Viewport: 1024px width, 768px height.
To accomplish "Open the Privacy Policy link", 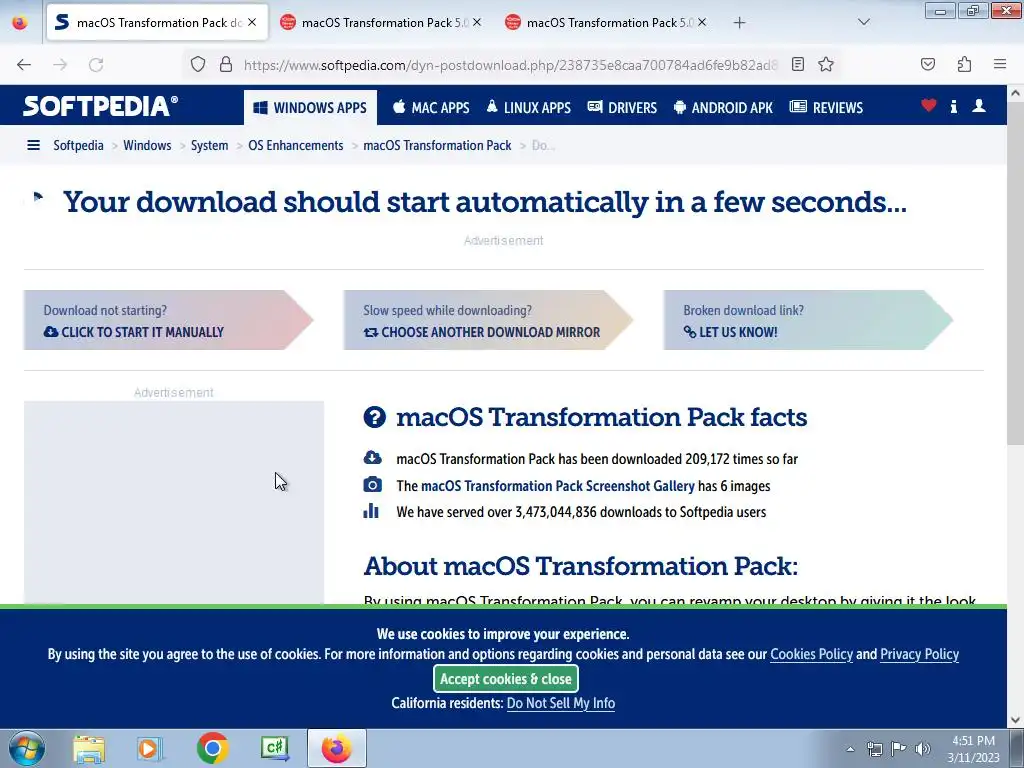I will pyautogui.click(x=920, y=654).
